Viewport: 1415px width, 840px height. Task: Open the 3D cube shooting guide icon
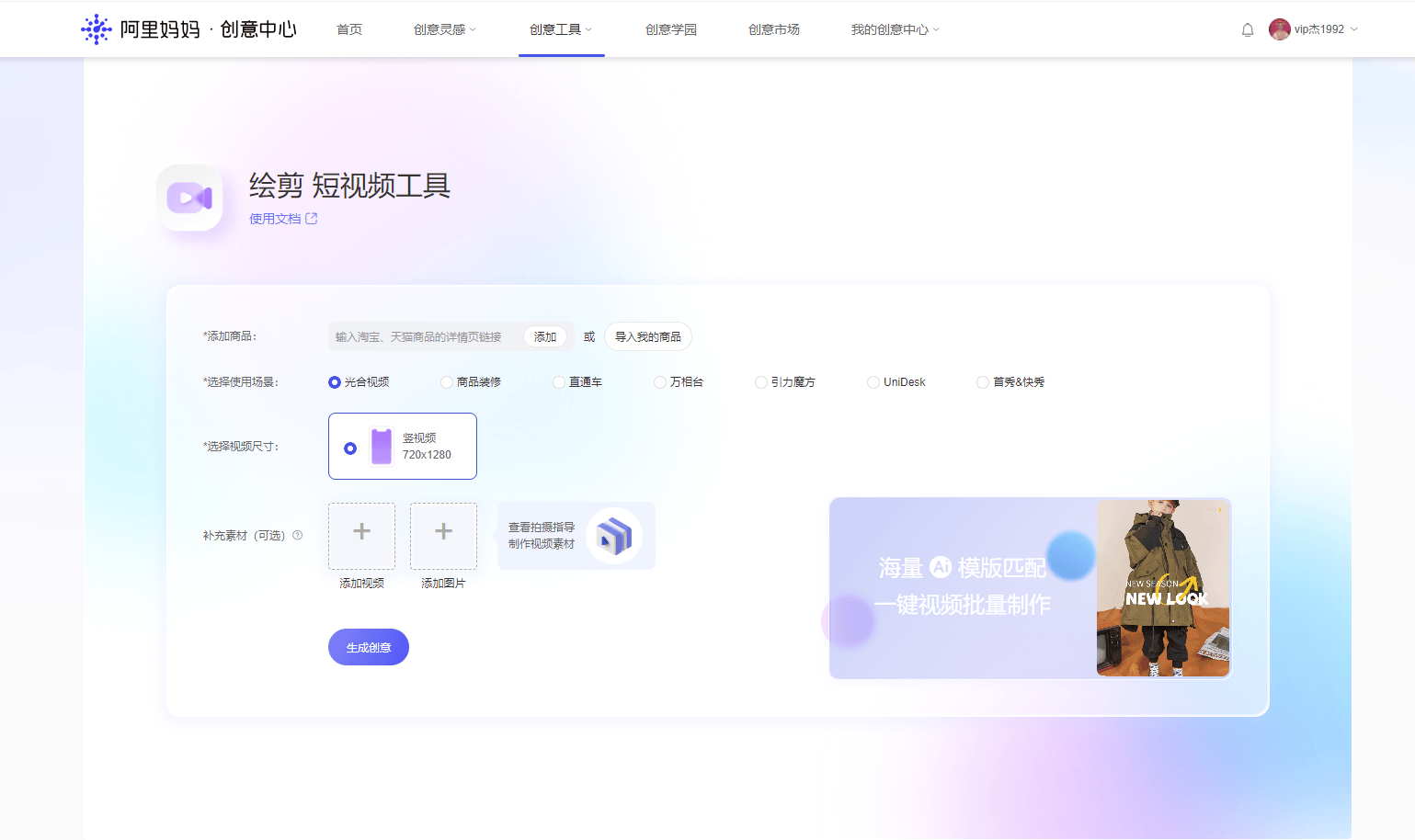pyautogui.click(x=613, y=536)
